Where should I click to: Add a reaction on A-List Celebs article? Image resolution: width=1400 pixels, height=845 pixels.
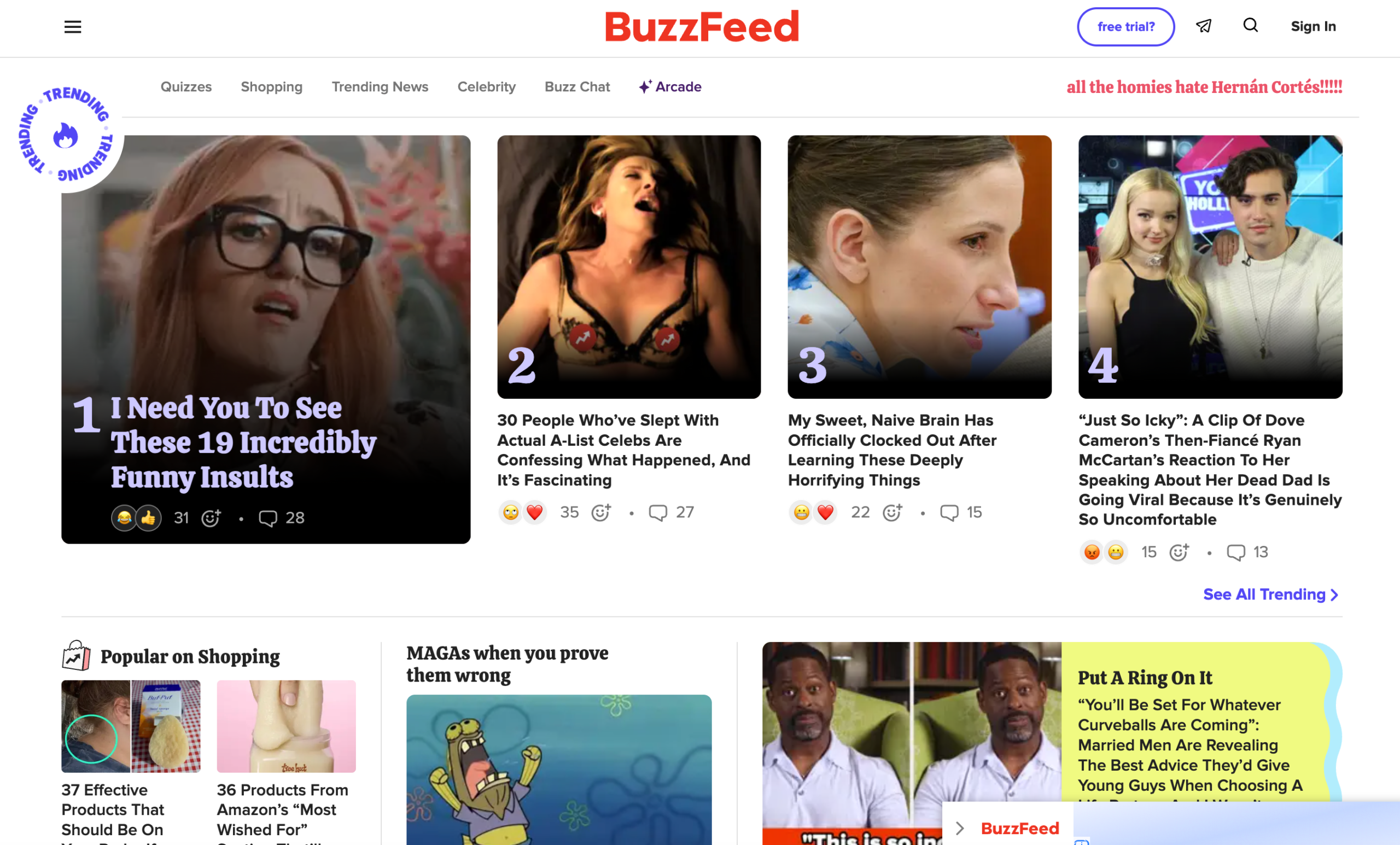point(601,512)
